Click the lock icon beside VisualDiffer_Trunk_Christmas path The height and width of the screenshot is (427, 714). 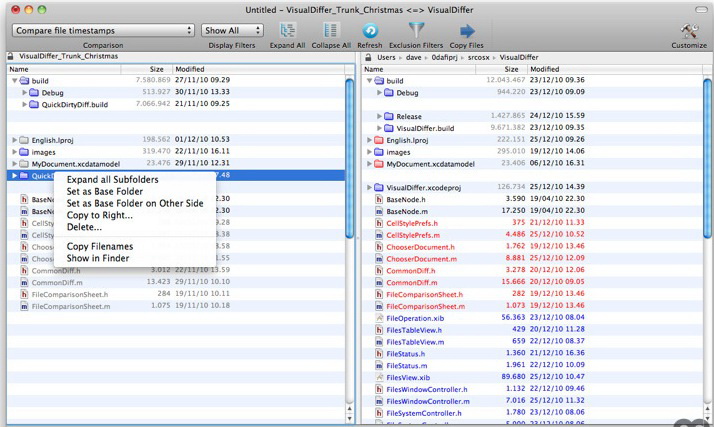11,57
